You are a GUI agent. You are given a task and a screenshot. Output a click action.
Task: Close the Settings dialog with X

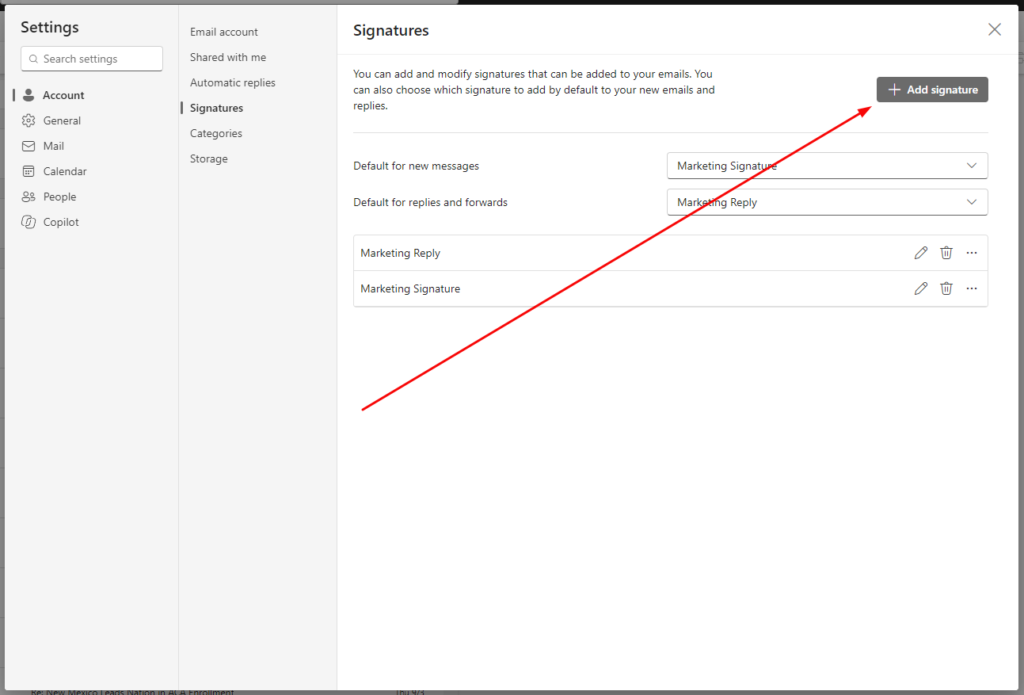click(x=995, y=29)
